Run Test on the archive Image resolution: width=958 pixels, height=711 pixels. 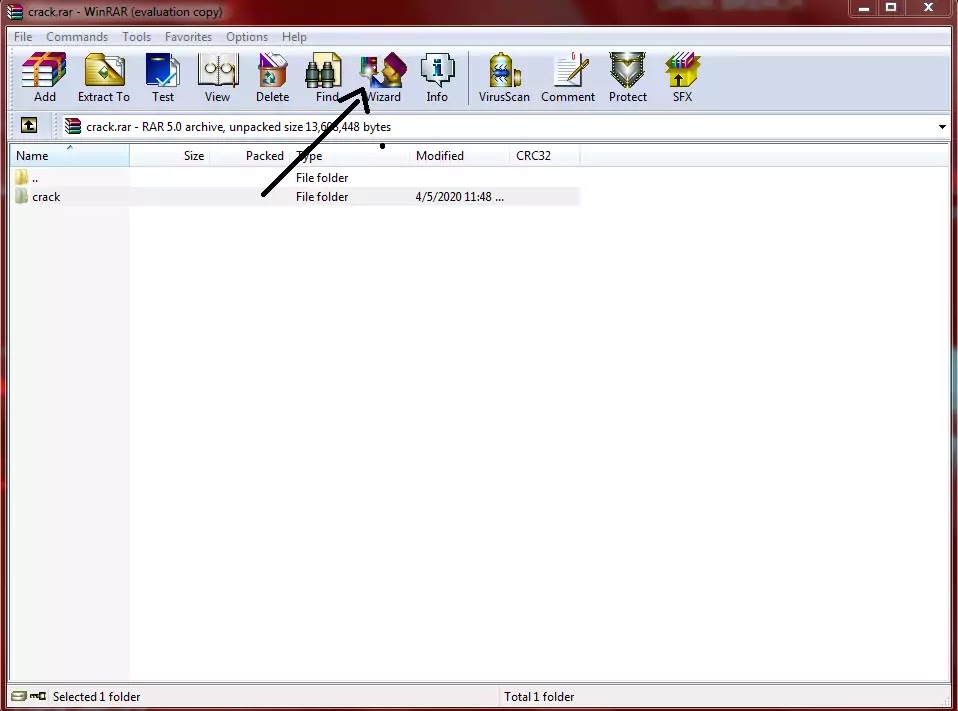[163, 77]
